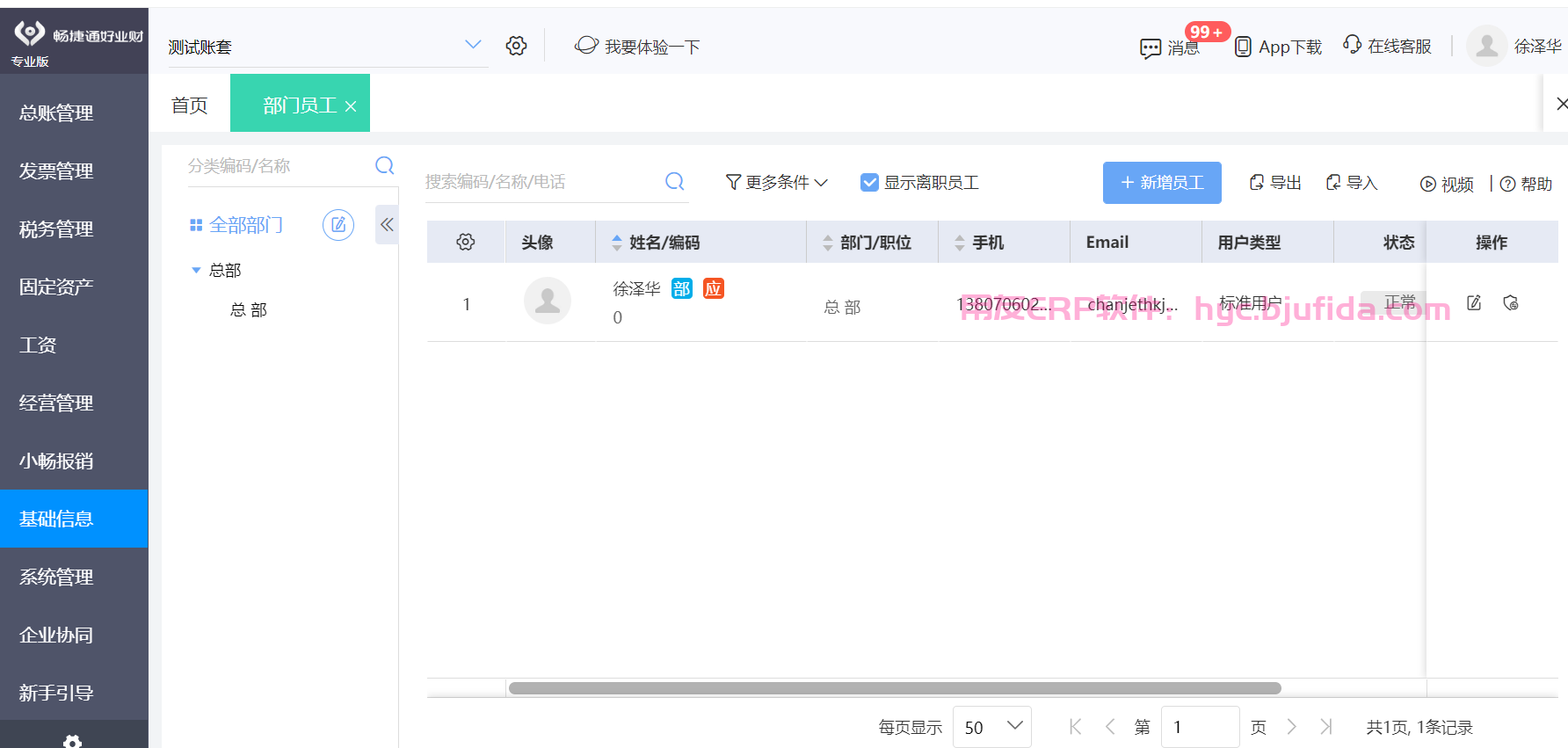Image resolution: width=1568 pixels, height=748 pixels.
Task: Sort table by 手机 column
Action: (x=960, y=243)
